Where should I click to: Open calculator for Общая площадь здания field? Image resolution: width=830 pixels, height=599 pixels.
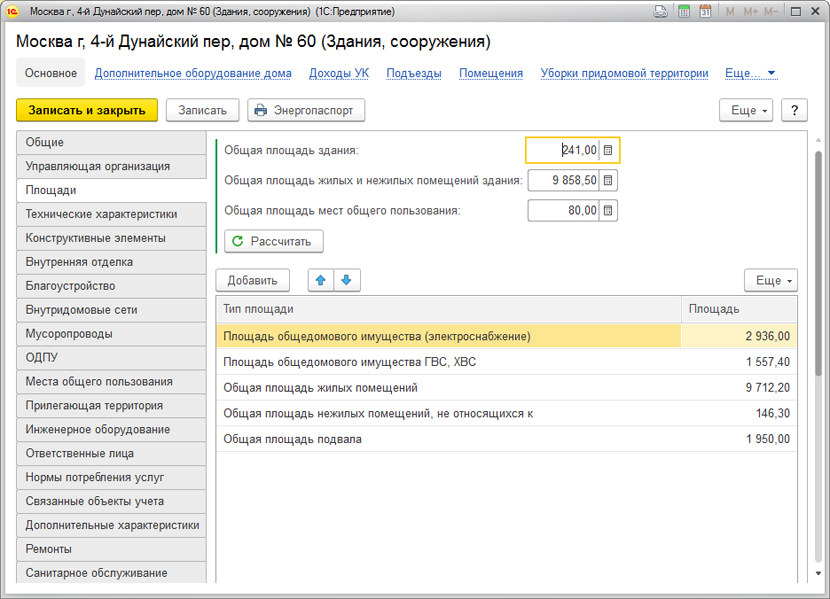tap(609, 150)
